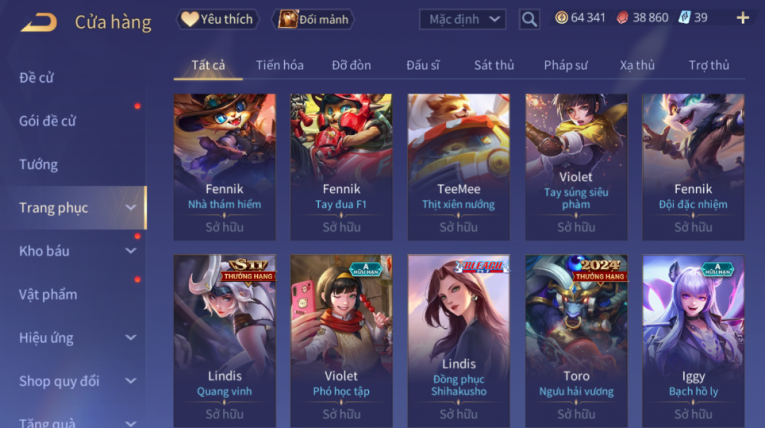This screenshot has height=428, width=765.
Task: Click the blue voucher ticket icon
Action: point(684,18)
